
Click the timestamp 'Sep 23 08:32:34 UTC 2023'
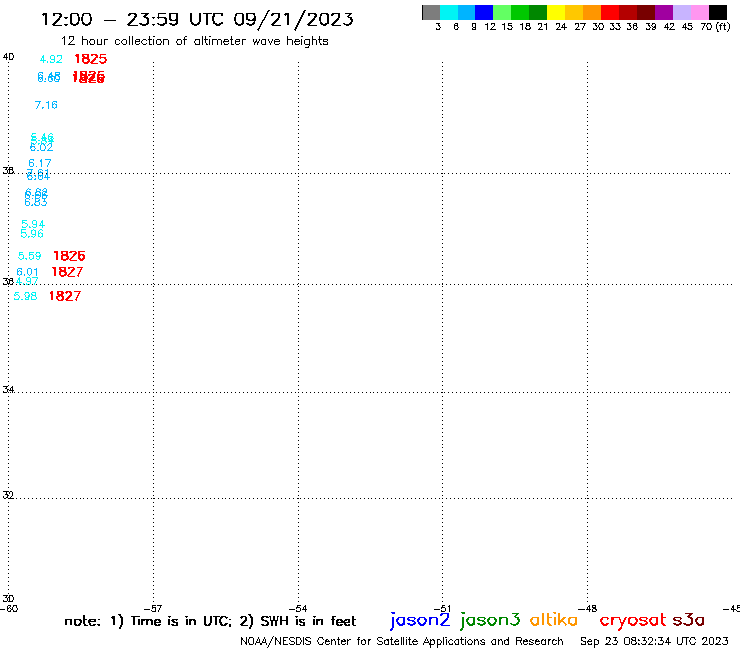tap(654, 641)
